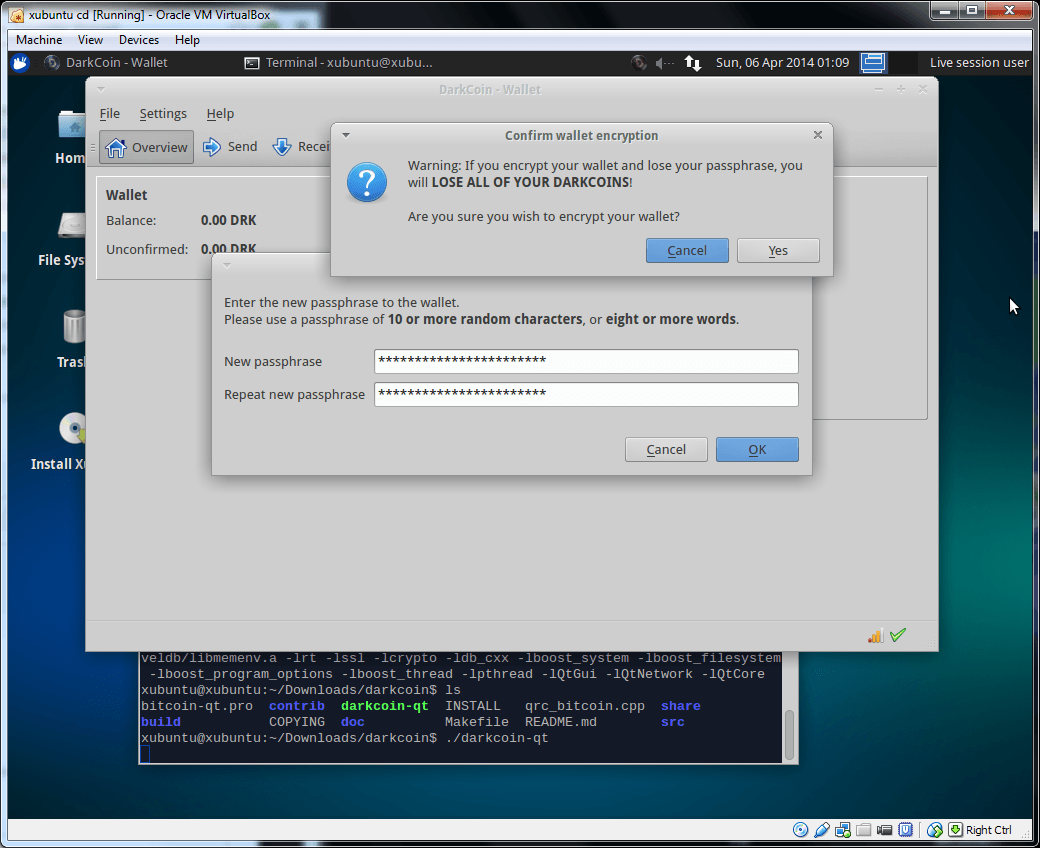Open the DarkCoin Settings menu
Screen dimensions: 1040x848
coord(163,113)
